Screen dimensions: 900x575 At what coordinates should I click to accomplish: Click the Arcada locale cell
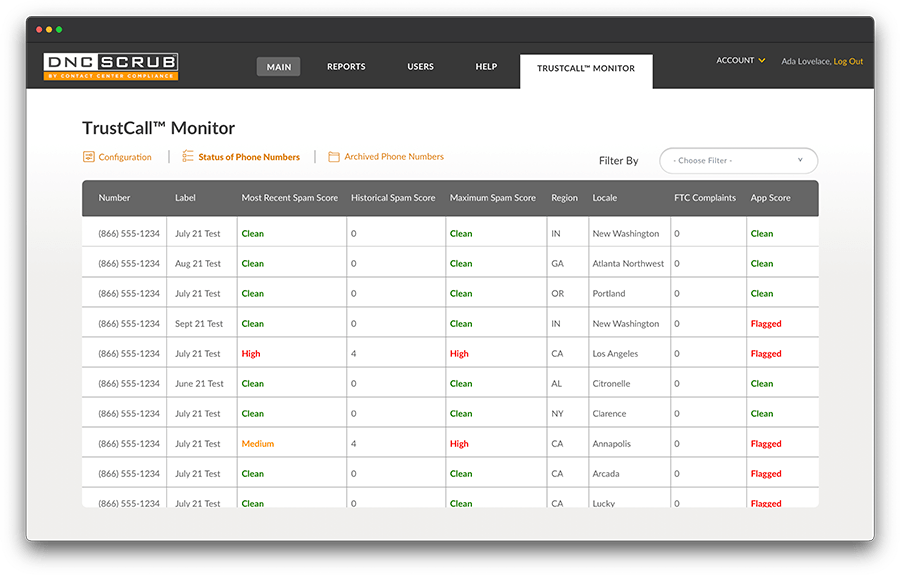coord(606,473)
